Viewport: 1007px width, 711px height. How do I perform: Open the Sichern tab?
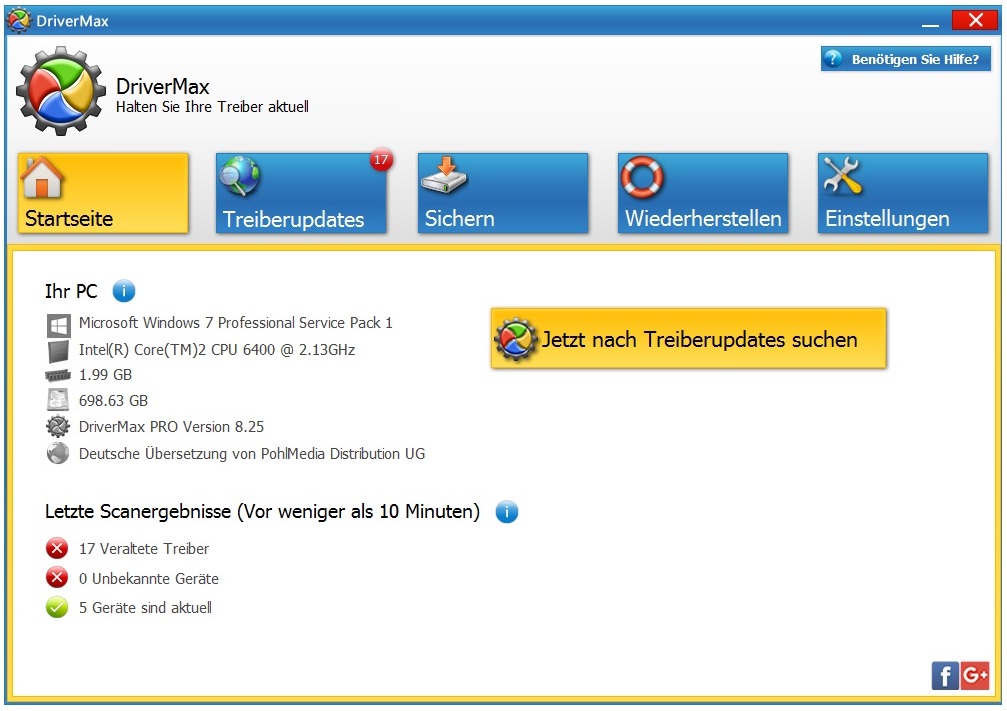[503, 193]
